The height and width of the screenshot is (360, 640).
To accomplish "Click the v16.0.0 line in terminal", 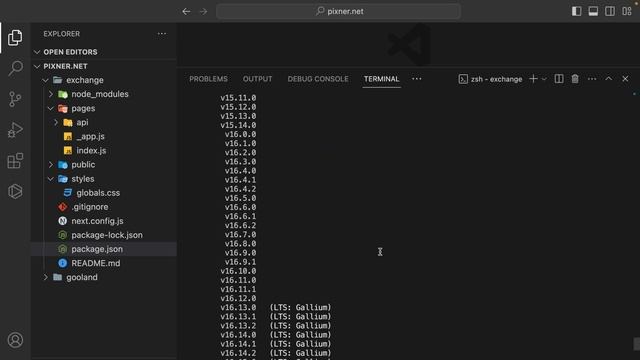I will (240, 134).
